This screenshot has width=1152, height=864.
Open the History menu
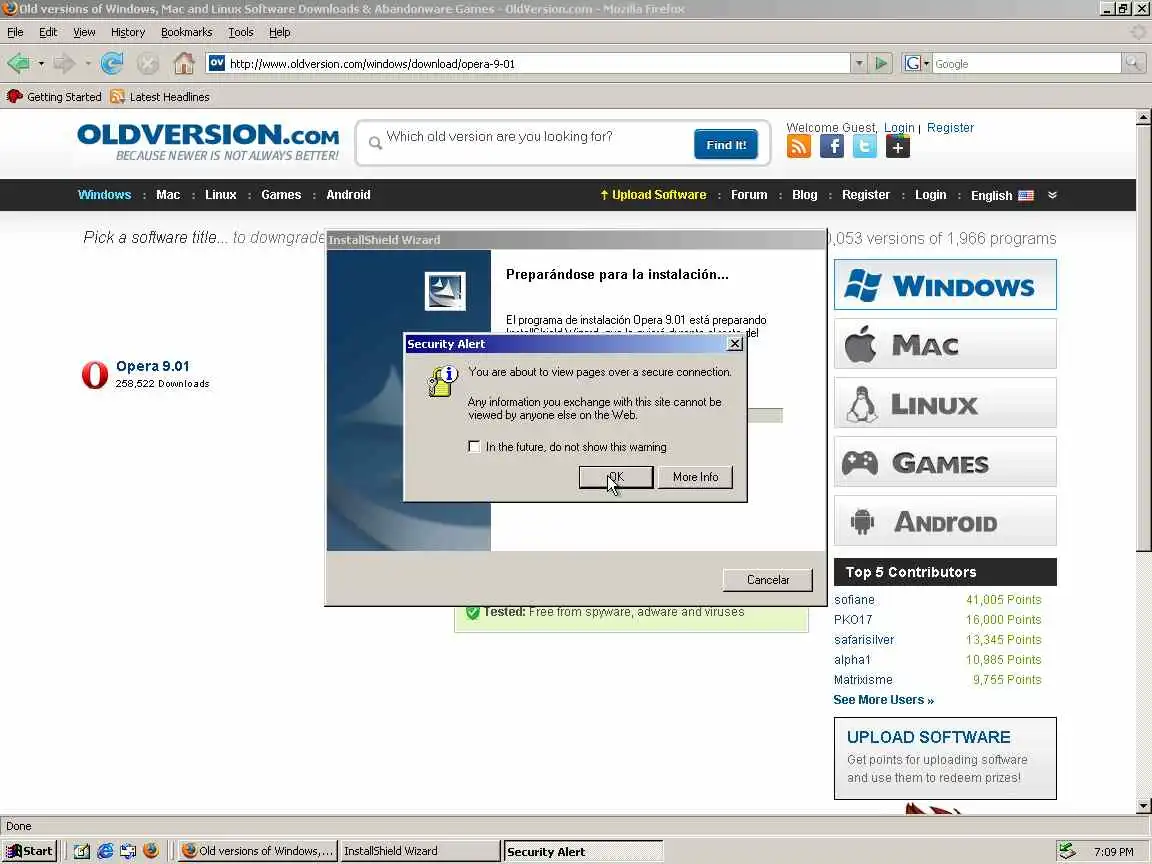[x=128, y=32]
